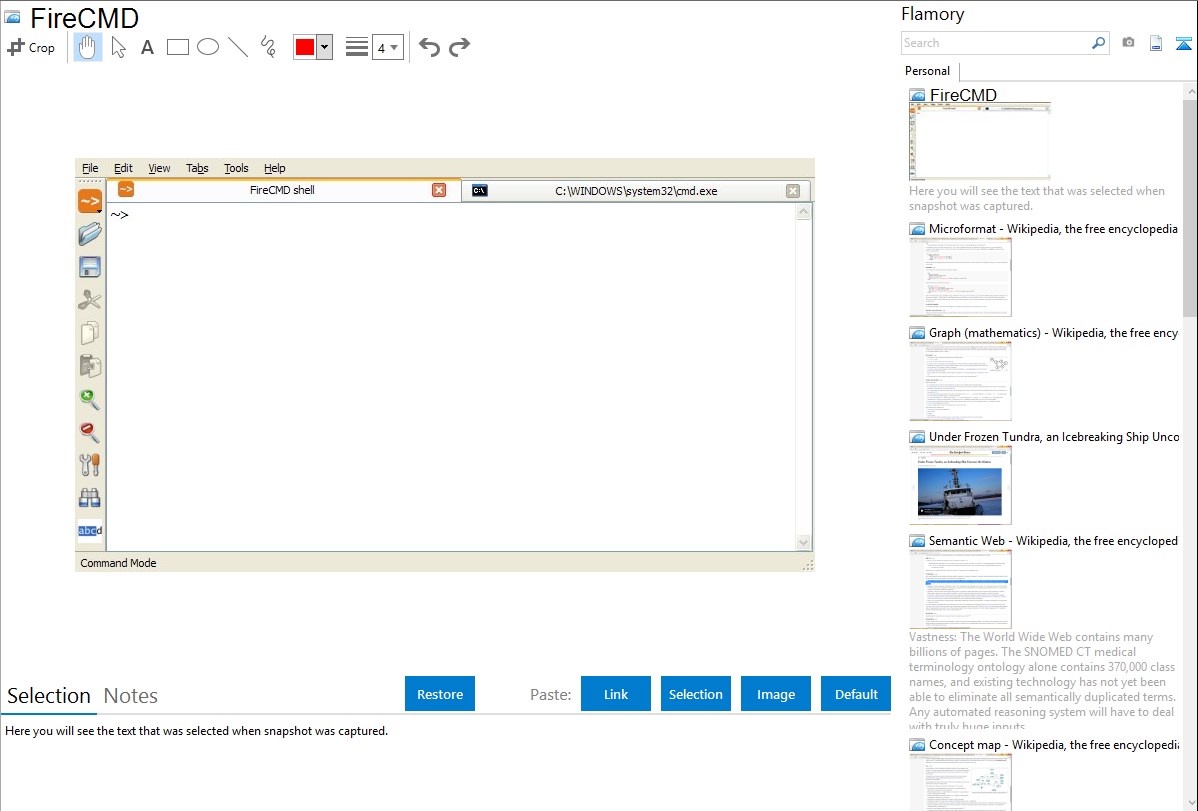This screenshot has width=1198, height=811.
Task: Click the Image paste button
Action: [x=776, y=694]
